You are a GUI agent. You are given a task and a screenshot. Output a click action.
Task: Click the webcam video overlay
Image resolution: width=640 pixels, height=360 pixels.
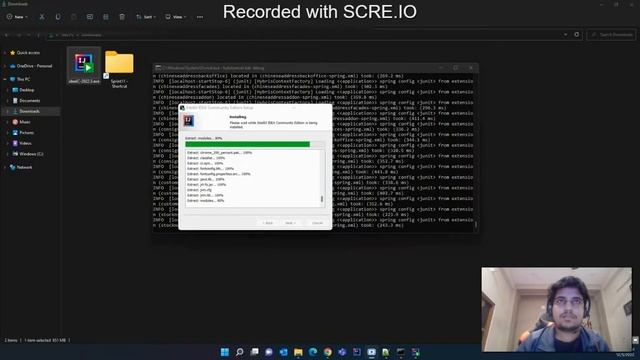pos(556,309)
